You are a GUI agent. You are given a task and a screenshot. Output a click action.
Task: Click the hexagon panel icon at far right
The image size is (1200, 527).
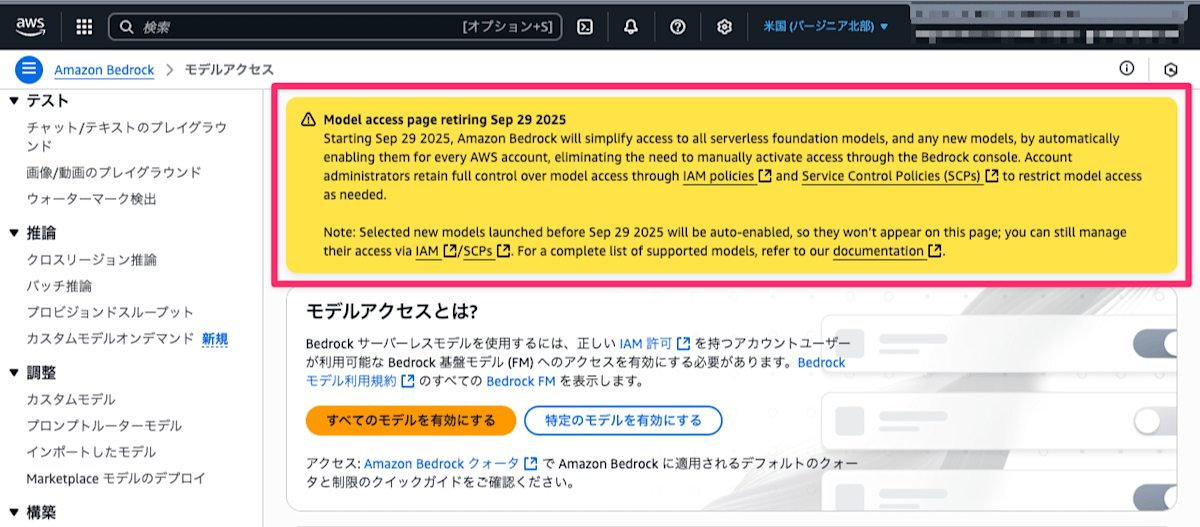click(1172, 69)
